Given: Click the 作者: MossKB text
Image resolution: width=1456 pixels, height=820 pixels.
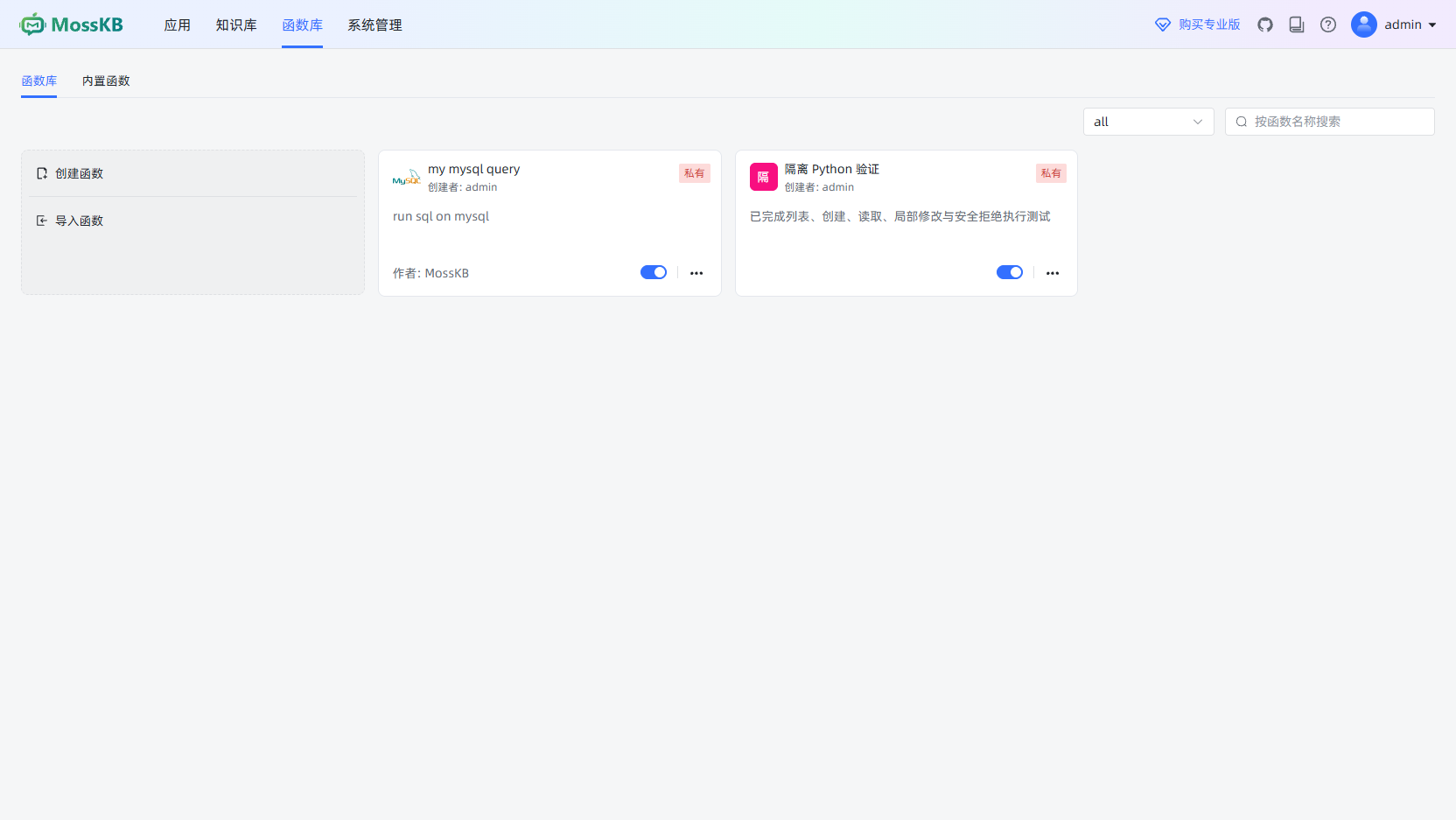Looking at the screenshot, I should click(430, 273).
